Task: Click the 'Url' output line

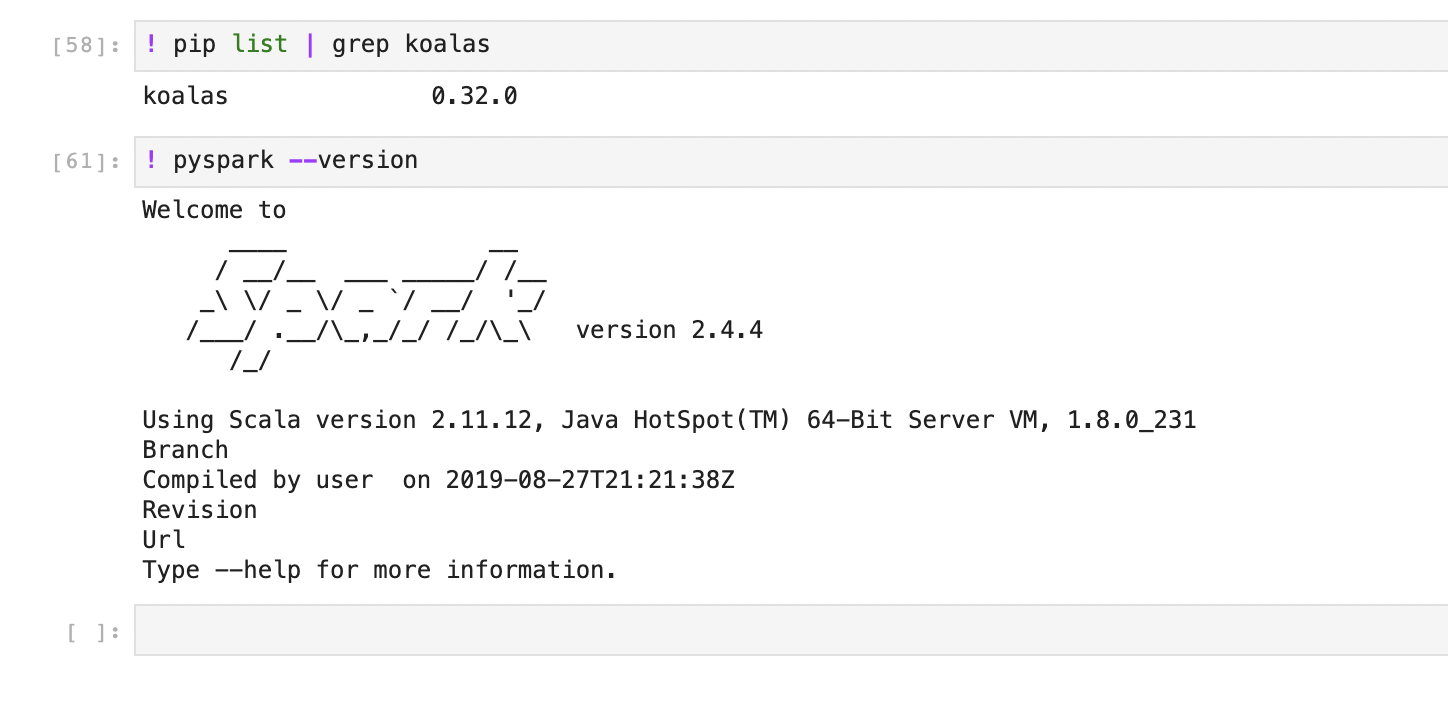Action: click(x=164, y=540)
